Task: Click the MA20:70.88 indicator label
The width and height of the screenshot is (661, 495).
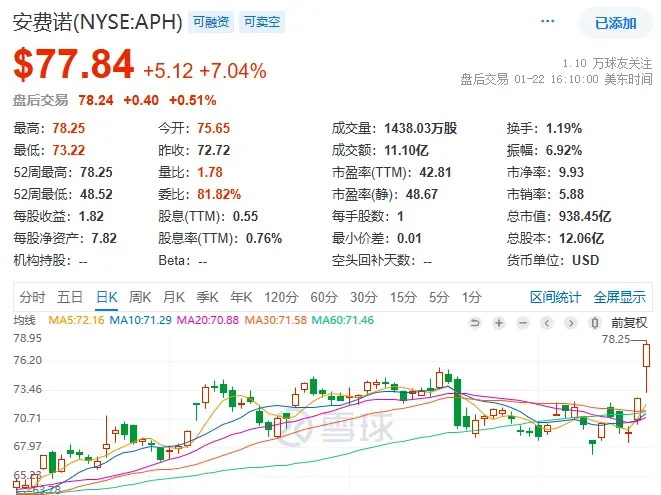Action: 207,320
